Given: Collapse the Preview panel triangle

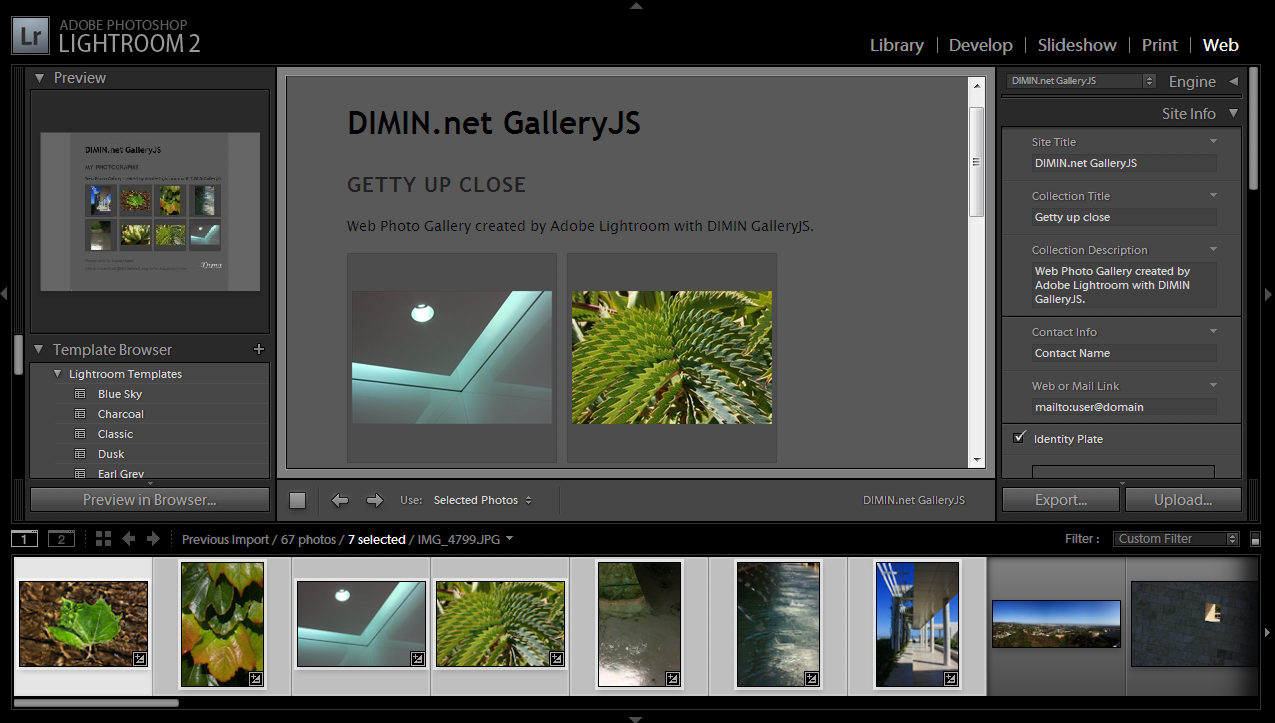Looking at the screenshot, I should [x=40, y=78].
